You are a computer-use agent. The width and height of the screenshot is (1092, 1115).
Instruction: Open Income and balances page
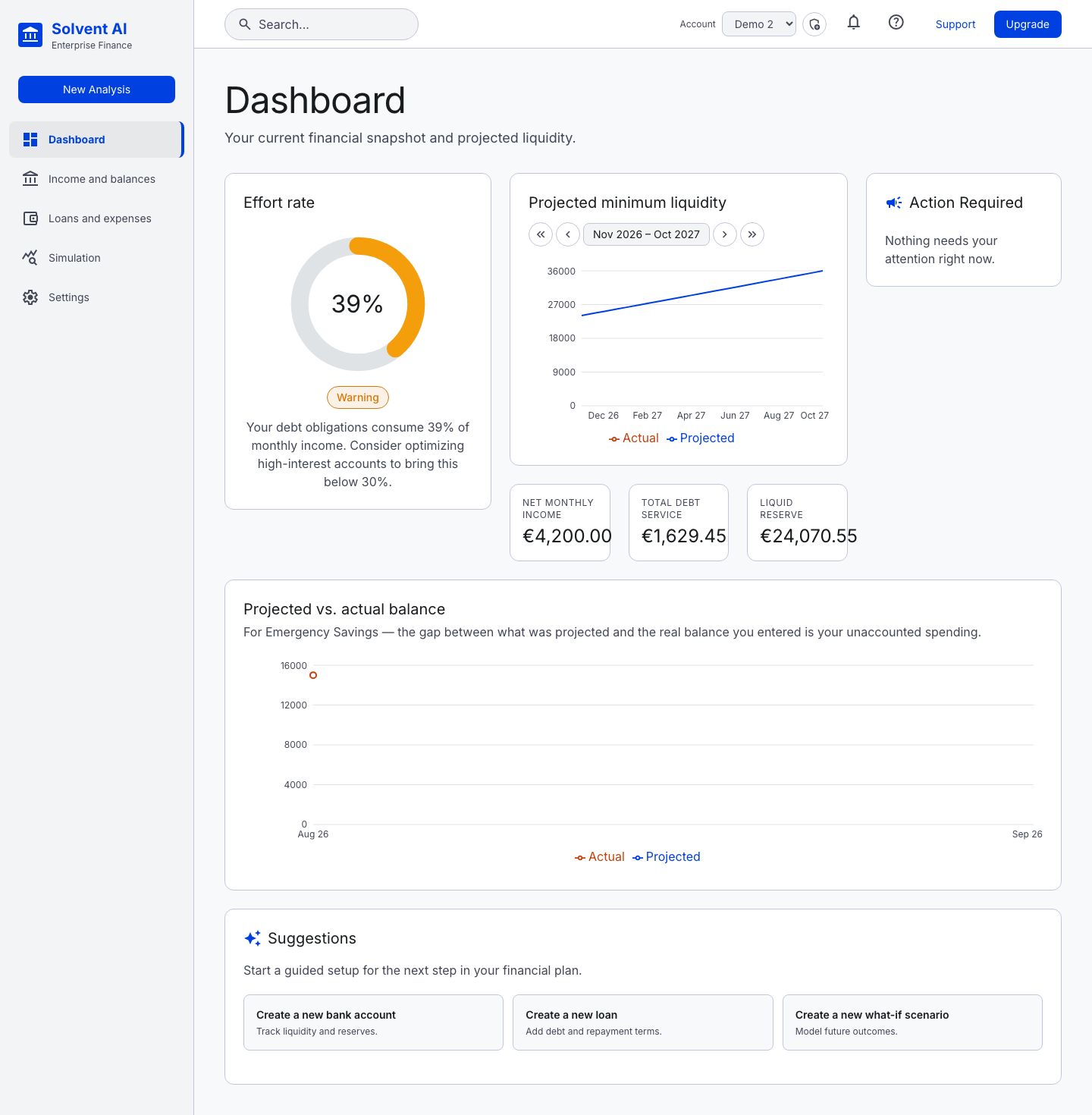point(96,179)
